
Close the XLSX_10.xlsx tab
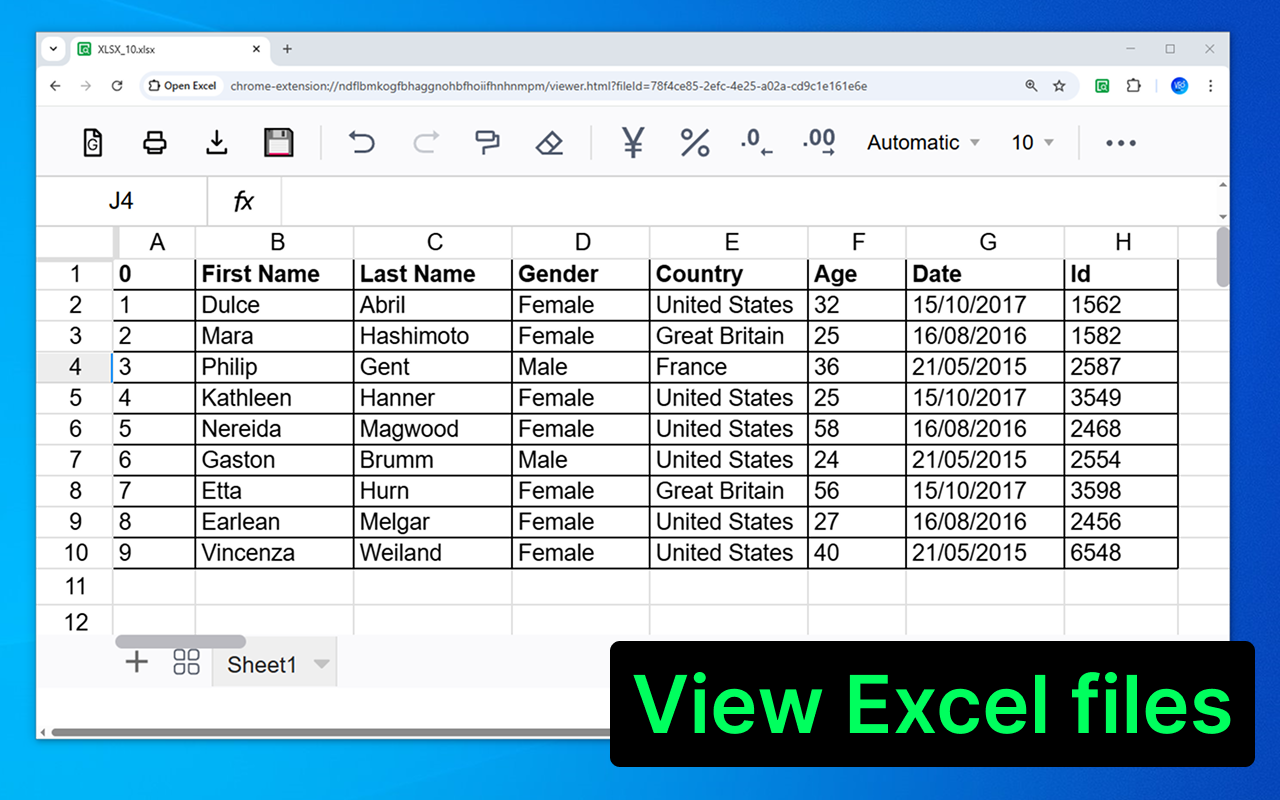pos(256,49)
